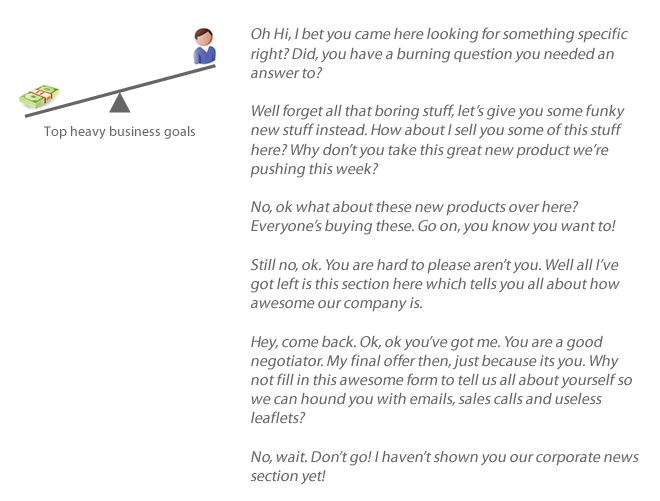Click the word "leaflets?"
This screenshot has height=501, width=660.
(x=278, y=418)
